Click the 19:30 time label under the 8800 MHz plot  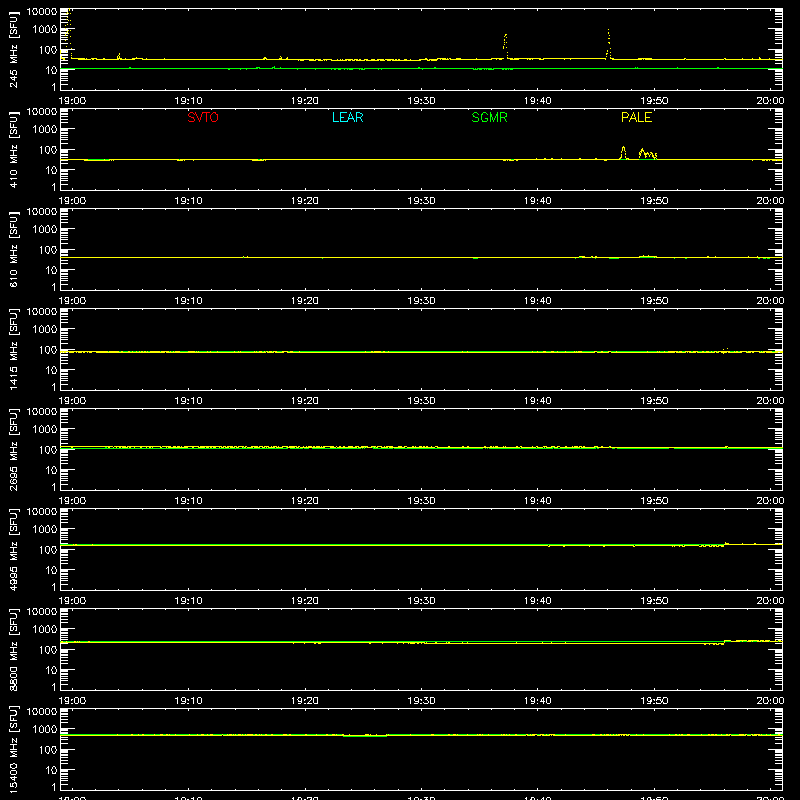coord(421,701)
